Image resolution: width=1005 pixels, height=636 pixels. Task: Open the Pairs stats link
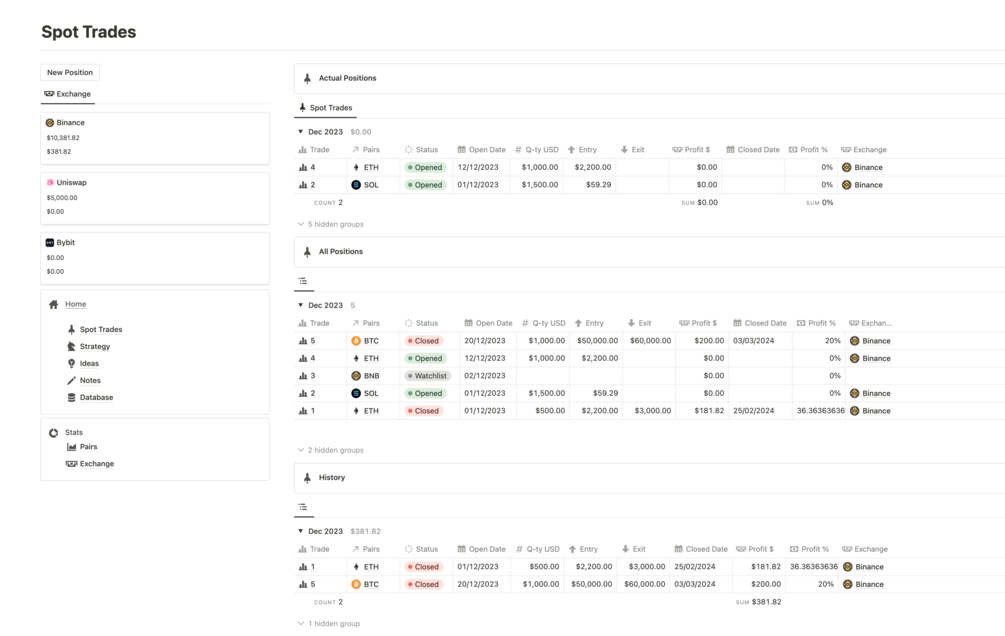point(88,447)
